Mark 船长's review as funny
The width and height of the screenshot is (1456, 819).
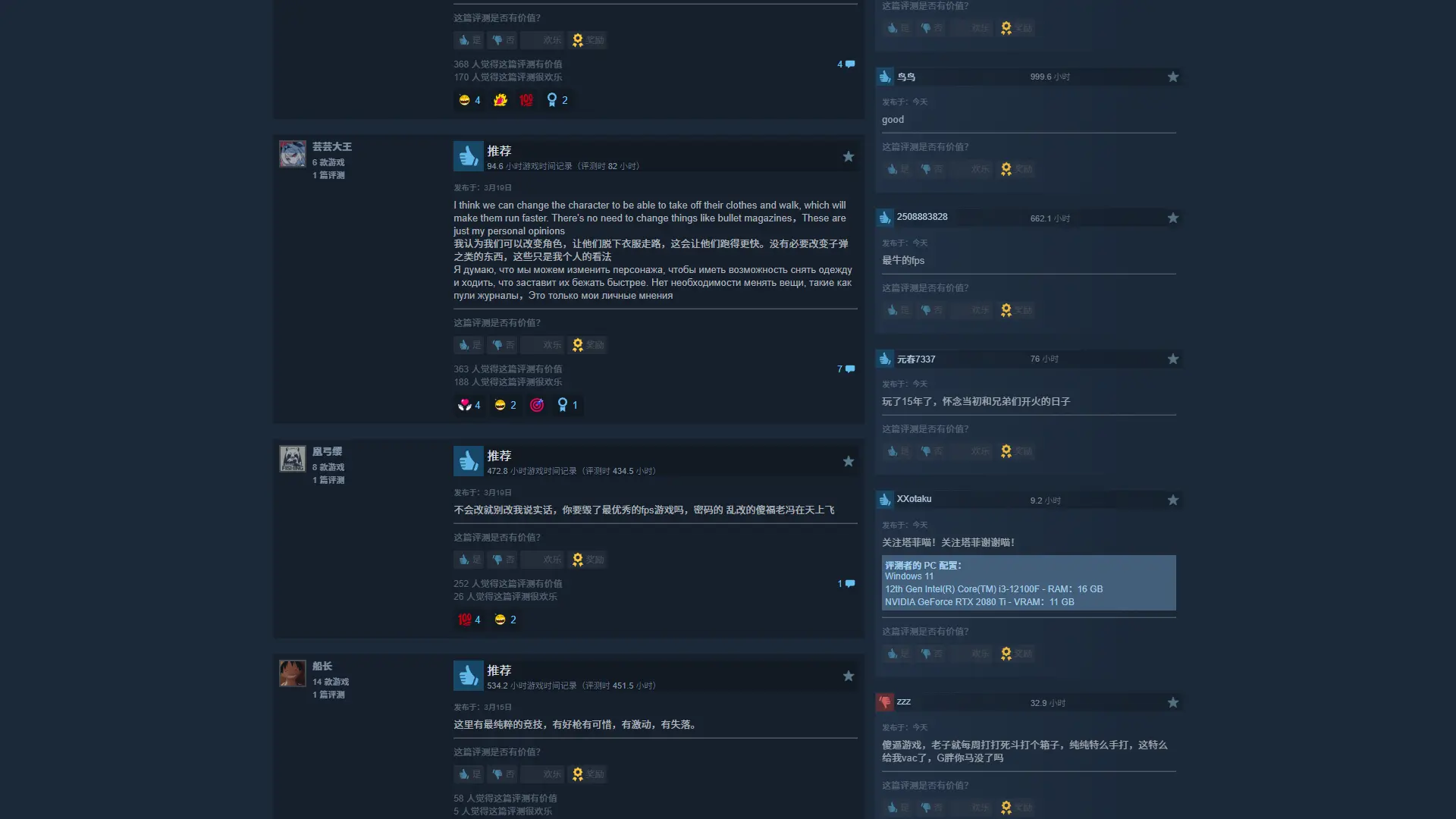(x=542, y=774)
